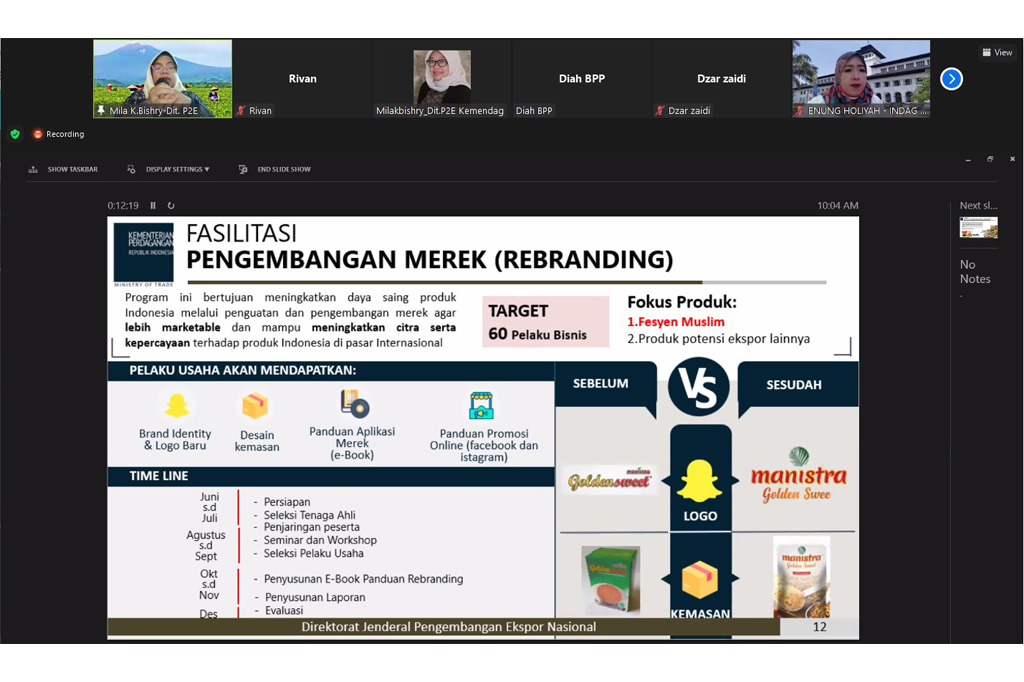The image size is (1024, 682).
Task: Click the new manistra pouch packaging image
Action: click(801, 577)
